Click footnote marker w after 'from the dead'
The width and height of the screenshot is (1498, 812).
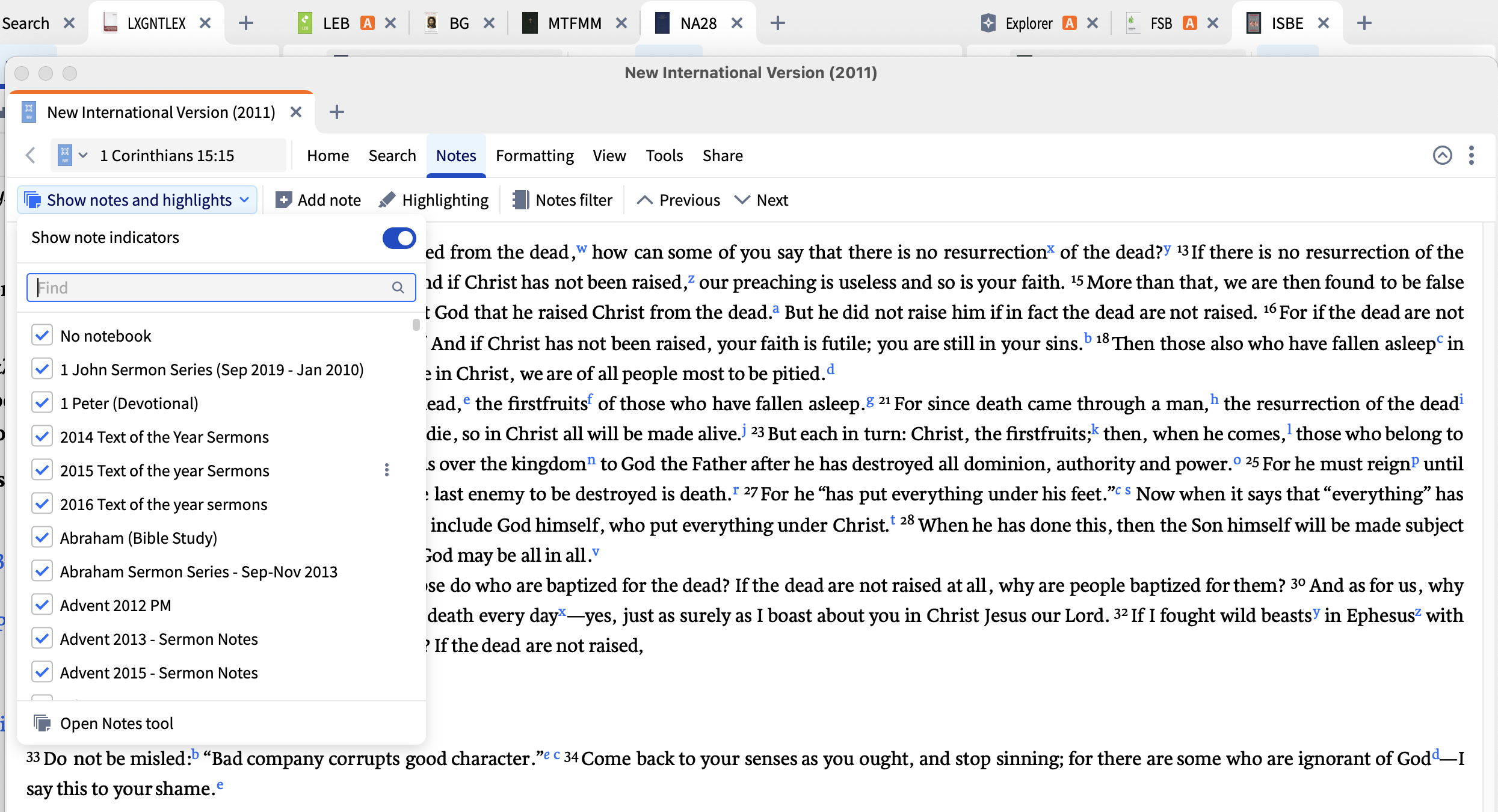point(581,248)
